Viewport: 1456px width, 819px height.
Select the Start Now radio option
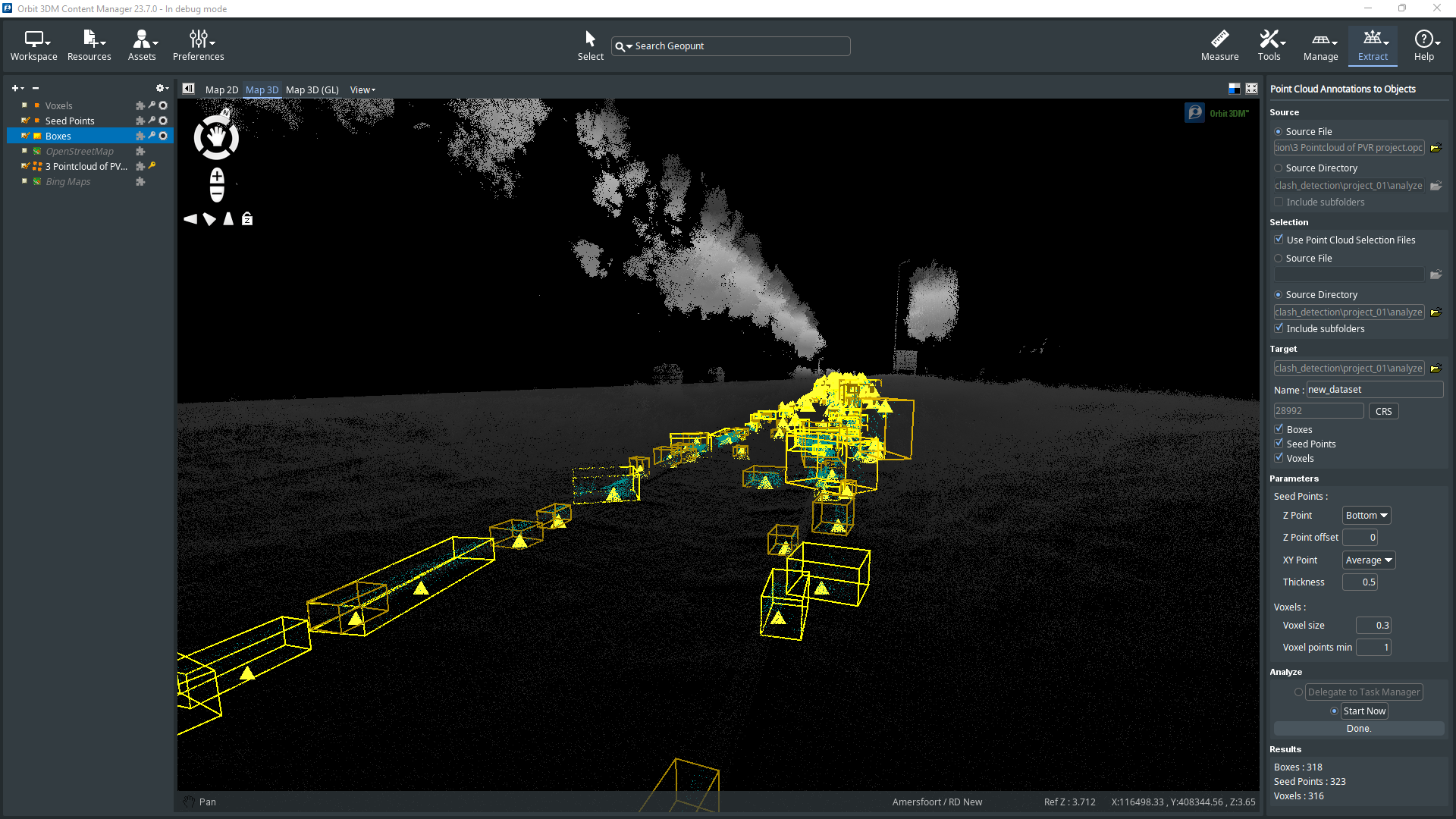coord(1335,711)
